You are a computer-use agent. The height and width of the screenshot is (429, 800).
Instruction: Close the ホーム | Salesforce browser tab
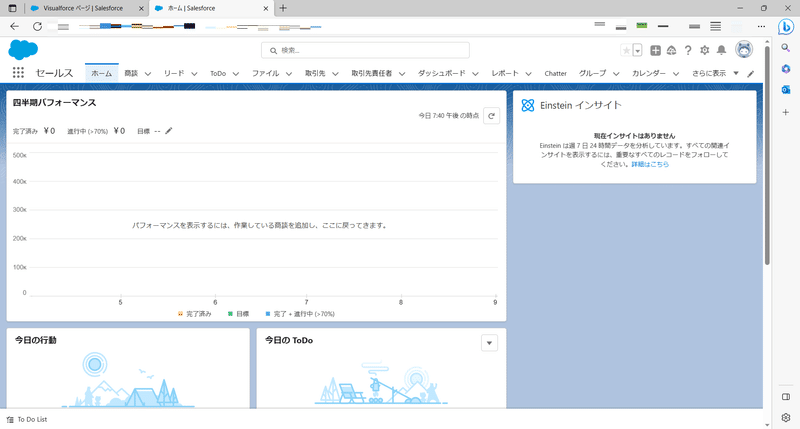[266, 8]
